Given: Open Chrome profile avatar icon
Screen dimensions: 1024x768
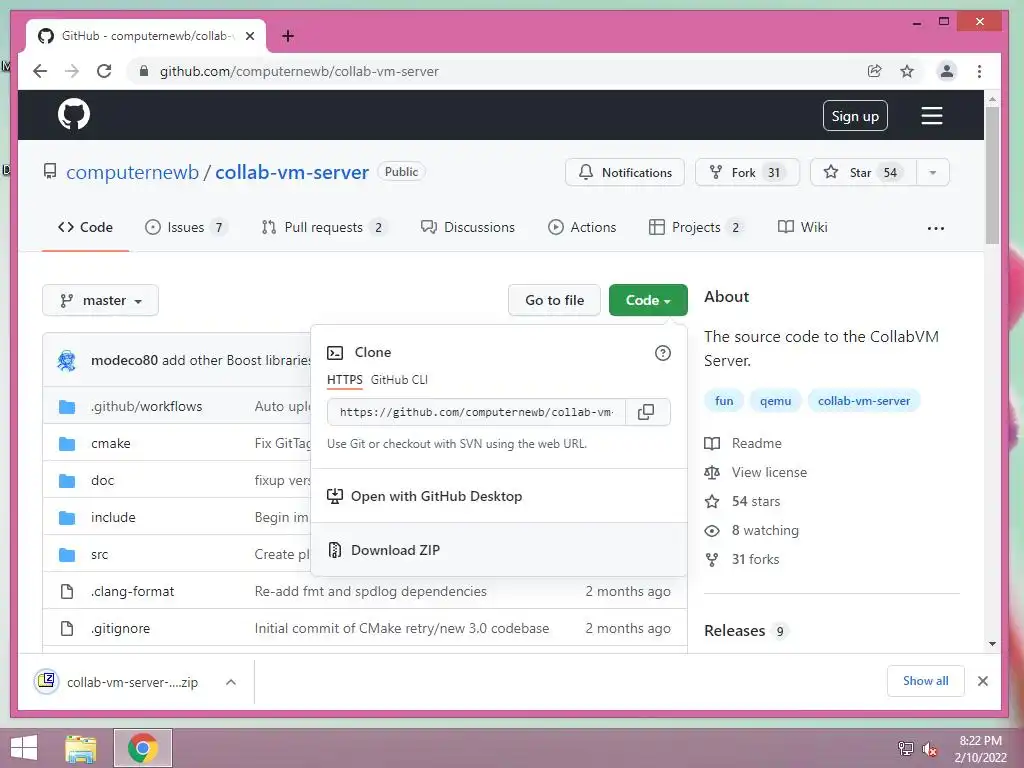Looking at the screenshot, I should pyautogui.click(x=946, y=71).
